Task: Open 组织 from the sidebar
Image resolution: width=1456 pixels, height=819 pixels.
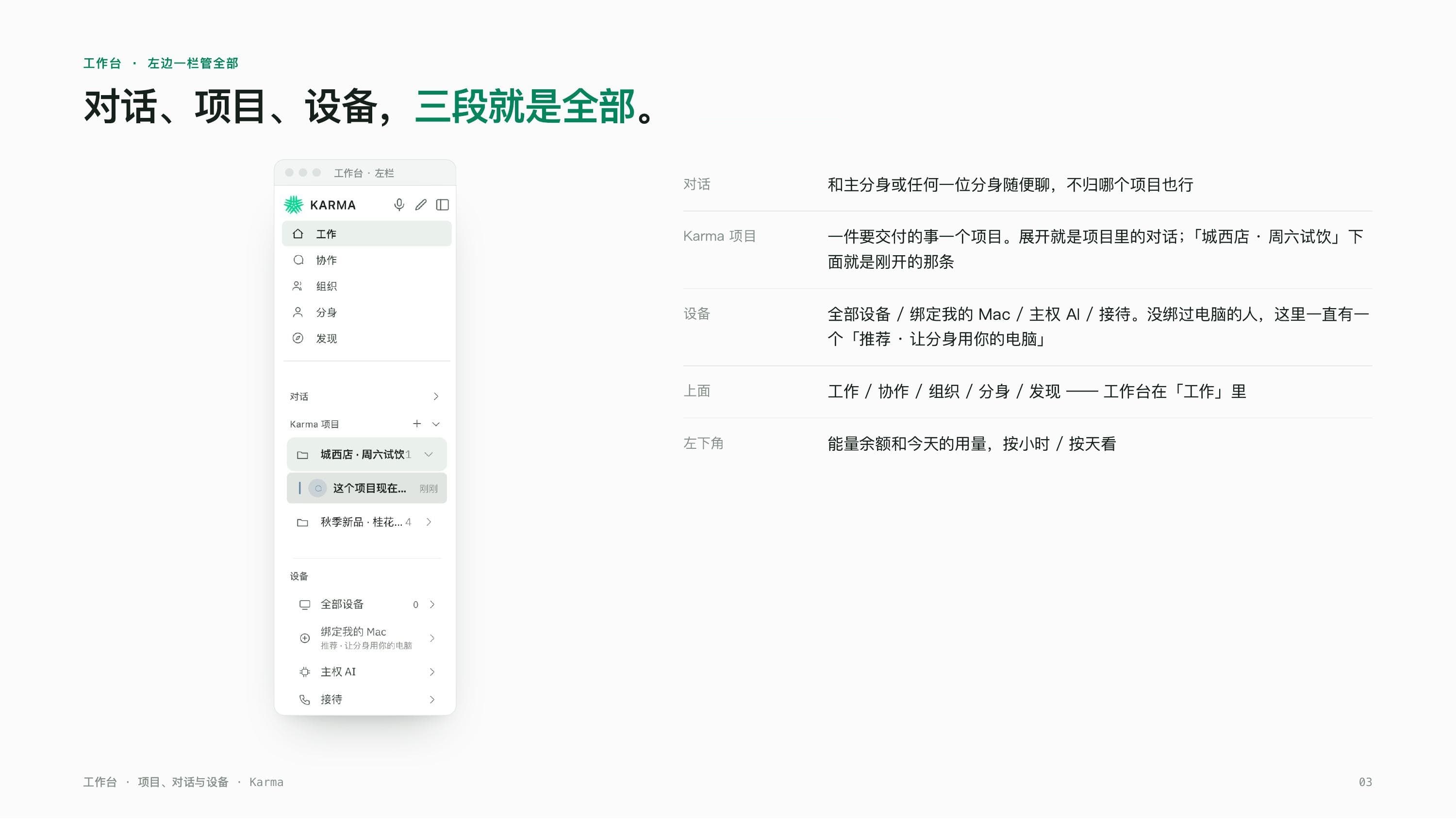Action: (x=366, y=286)
